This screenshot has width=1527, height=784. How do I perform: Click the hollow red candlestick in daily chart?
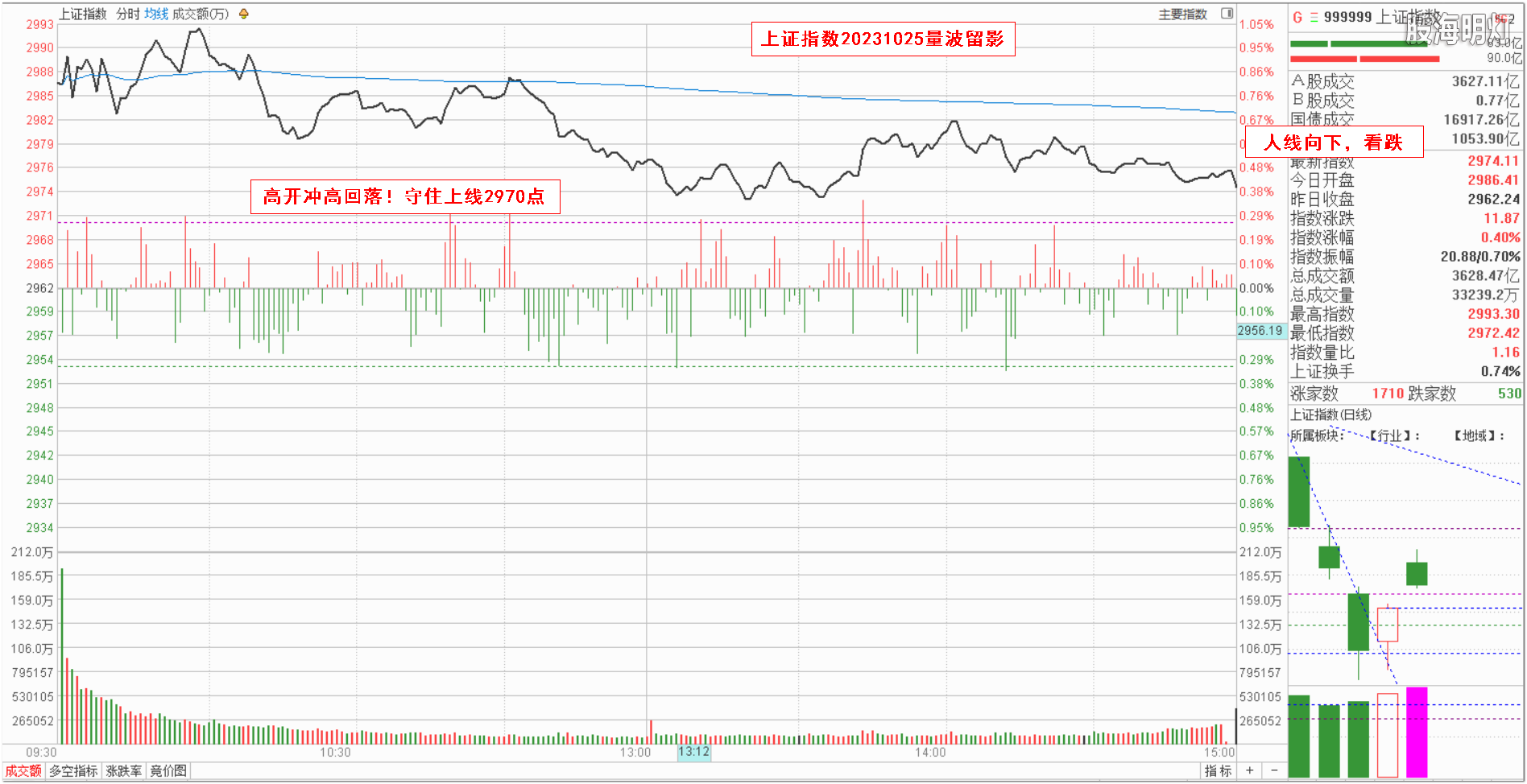coord(1388,625)
